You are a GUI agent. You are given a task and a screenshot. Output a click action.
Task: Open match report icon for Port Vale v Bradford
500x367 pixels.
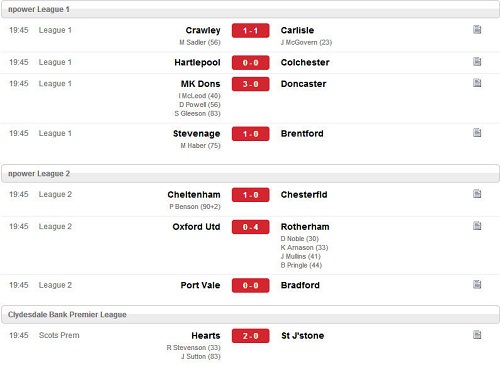click(477, 284)
